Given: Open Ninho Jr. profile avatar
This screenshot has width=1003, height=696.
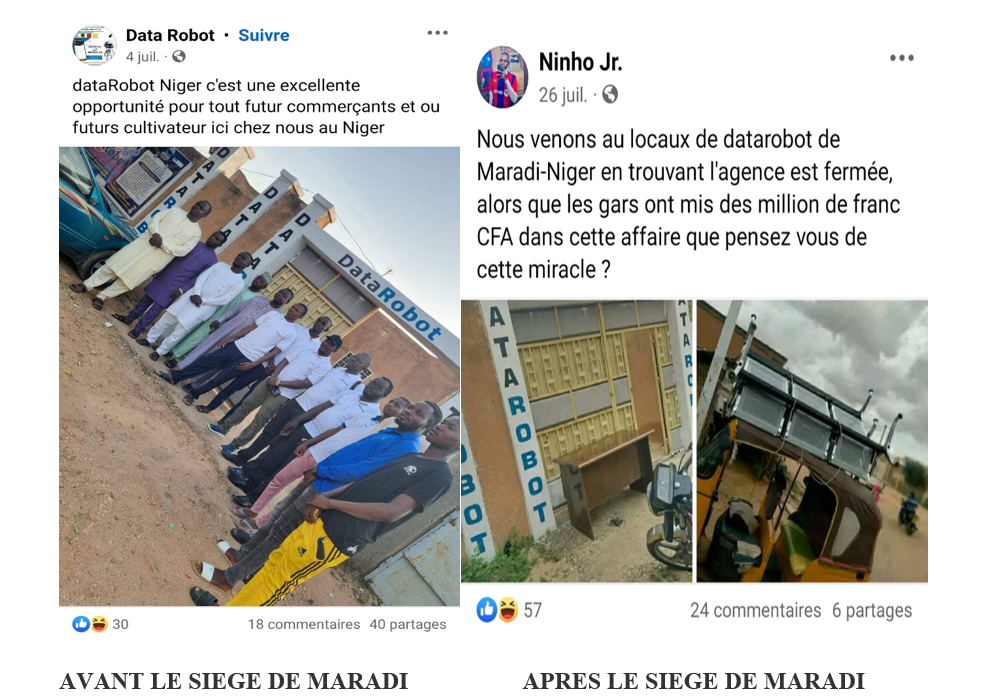Looking at the screenshot, I should (502, 77).
